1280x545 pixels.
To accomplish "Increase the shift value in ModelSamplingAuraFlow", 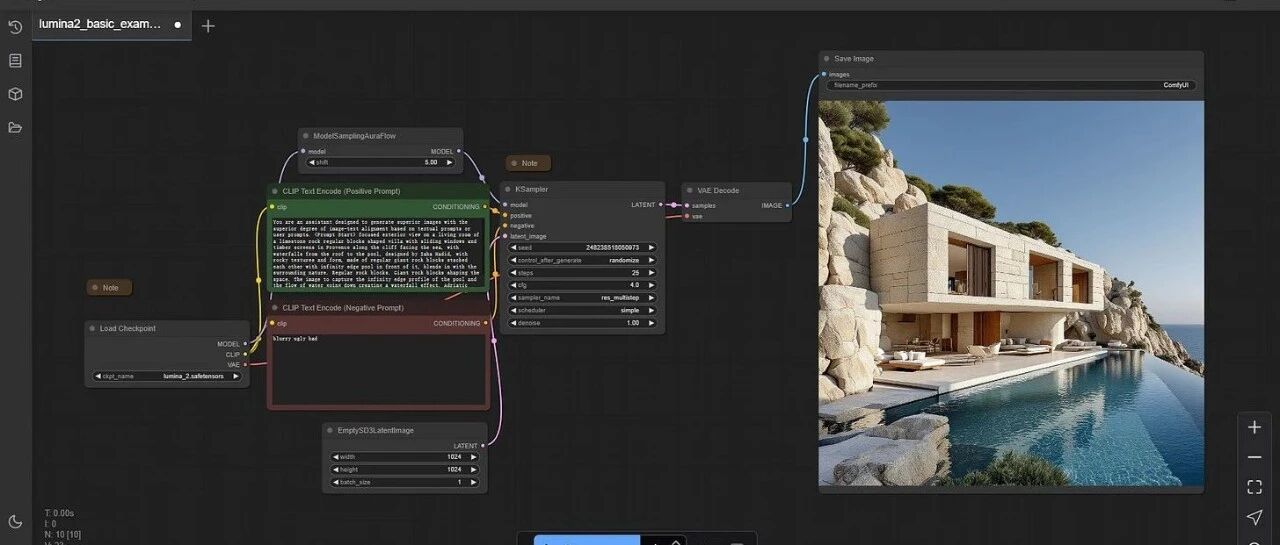I will coord(450,162).
